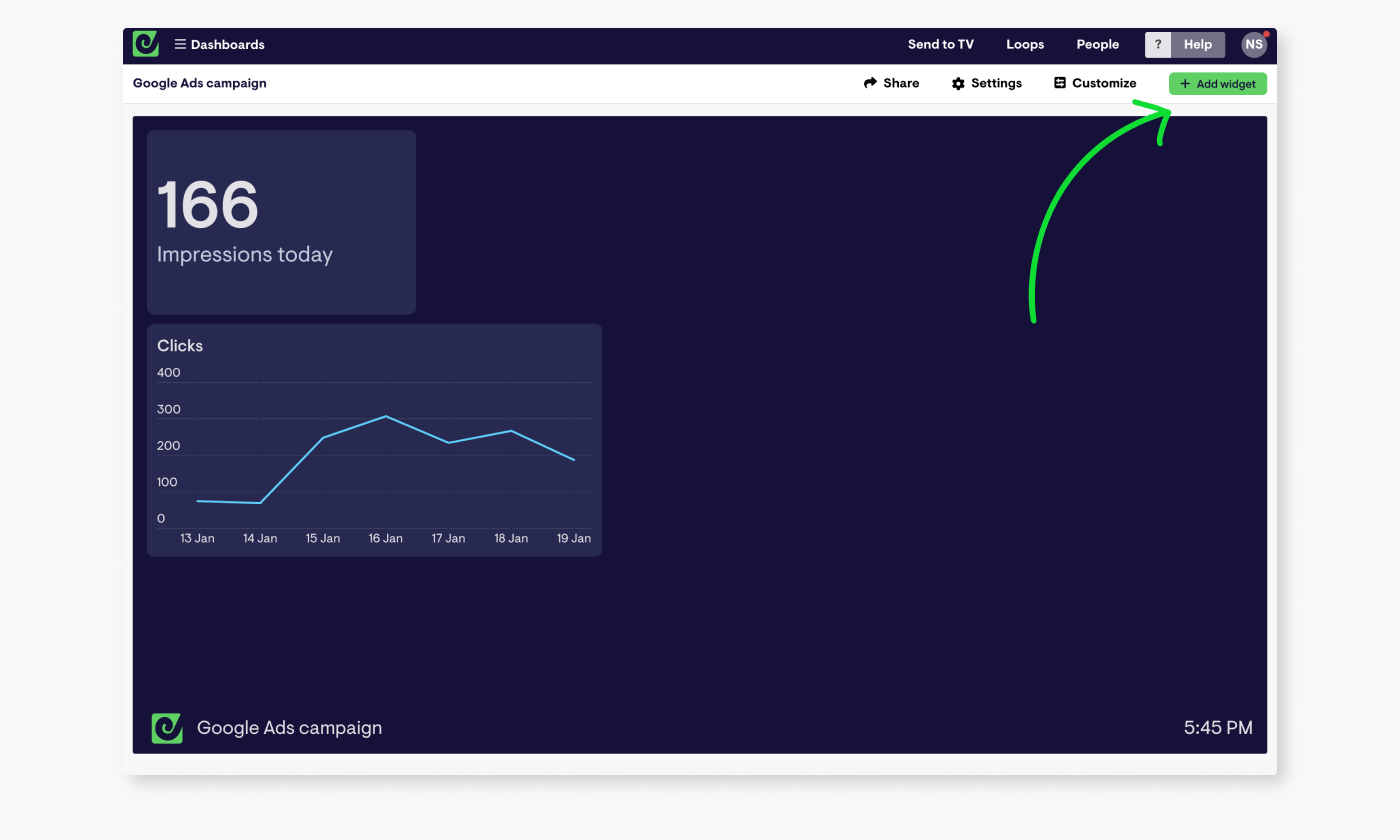1400x840 pixels.
Task: Click the Customize panel icon
Action: [1062, 83]
